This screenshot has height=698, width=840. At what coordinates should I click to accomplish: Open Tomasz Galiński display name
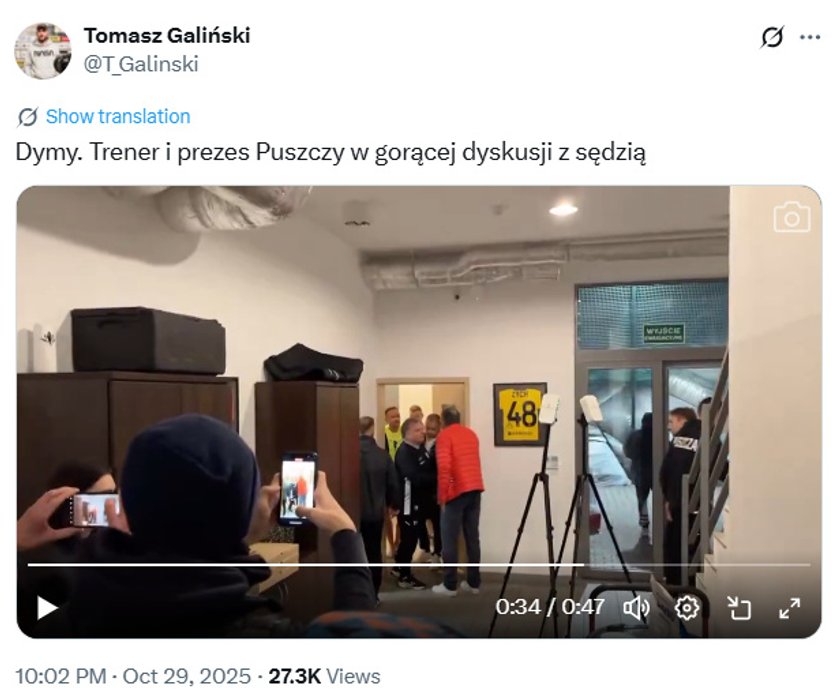click(167, 36)
